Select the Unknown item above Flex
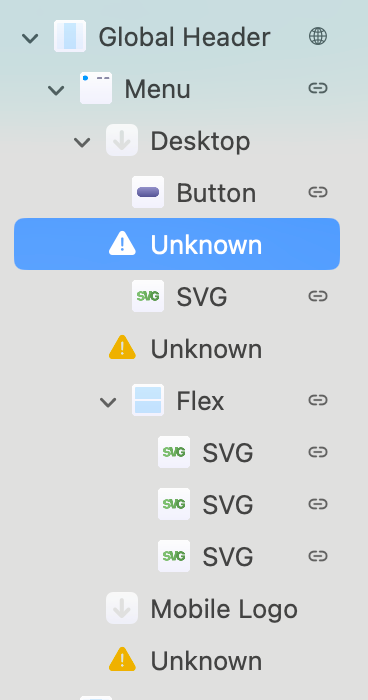This screenshot has height=700, width=368. [177, 348]
